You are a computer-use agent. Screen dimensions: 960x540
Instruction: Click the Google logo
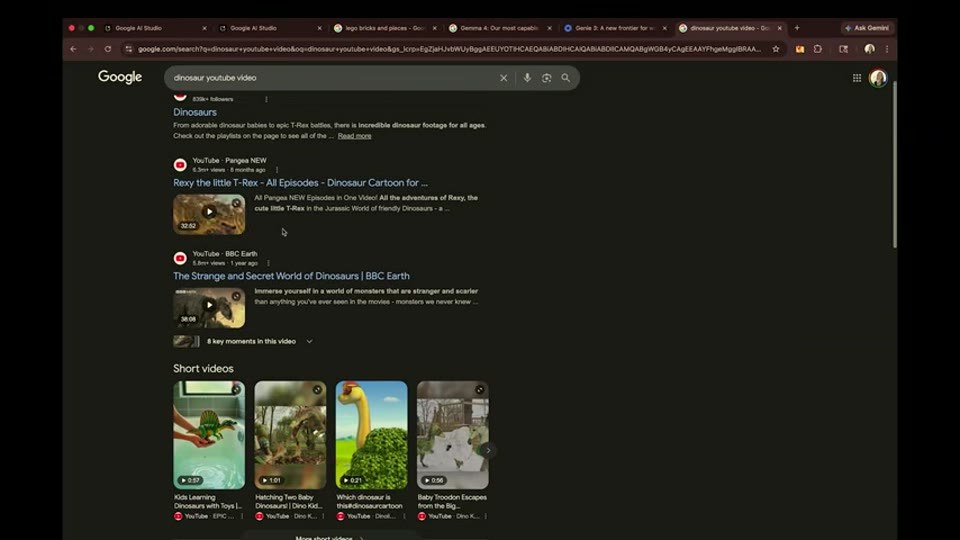click(120, 77)
